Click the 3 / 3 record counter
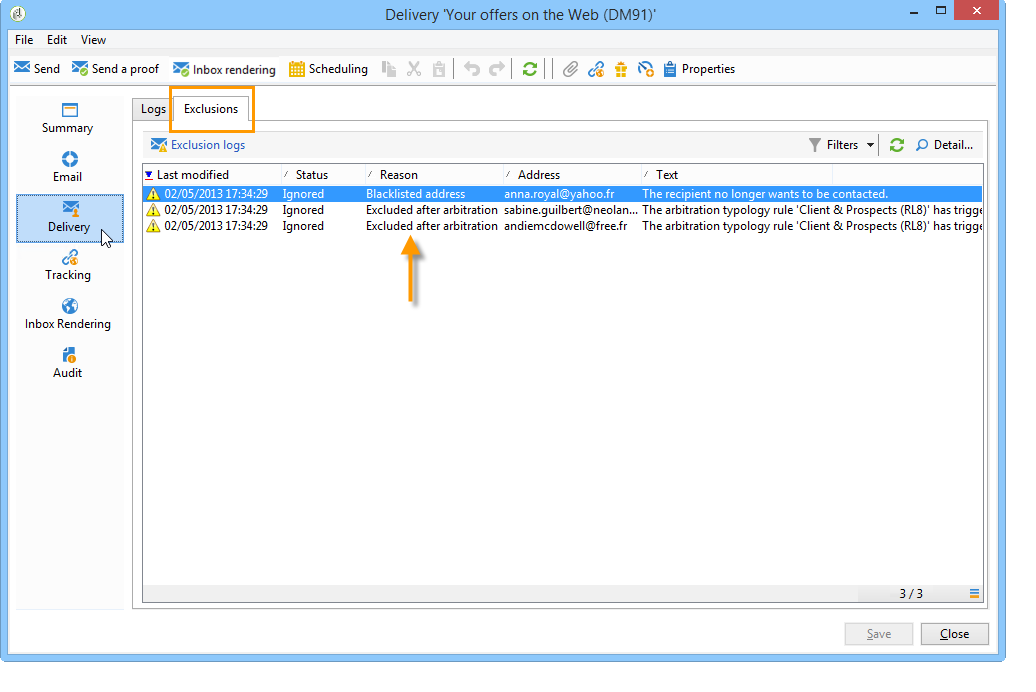The width and height of the screenshot is (1036, 692). coord(911,594)
